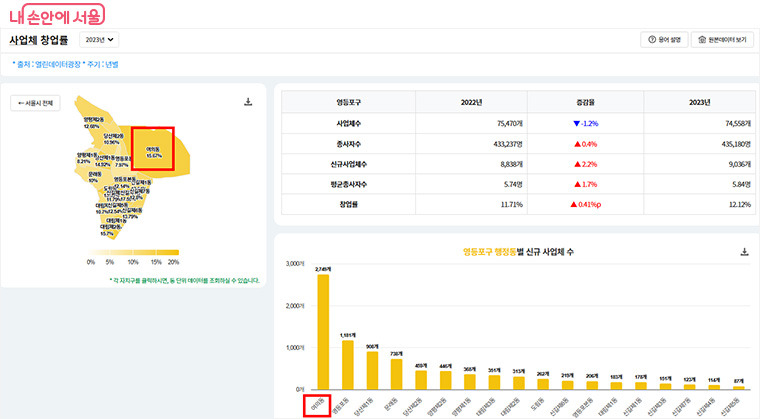This screenshot has width=760, height=419.
Task: Go back with 서울시 전체 button
Action: 35,103
